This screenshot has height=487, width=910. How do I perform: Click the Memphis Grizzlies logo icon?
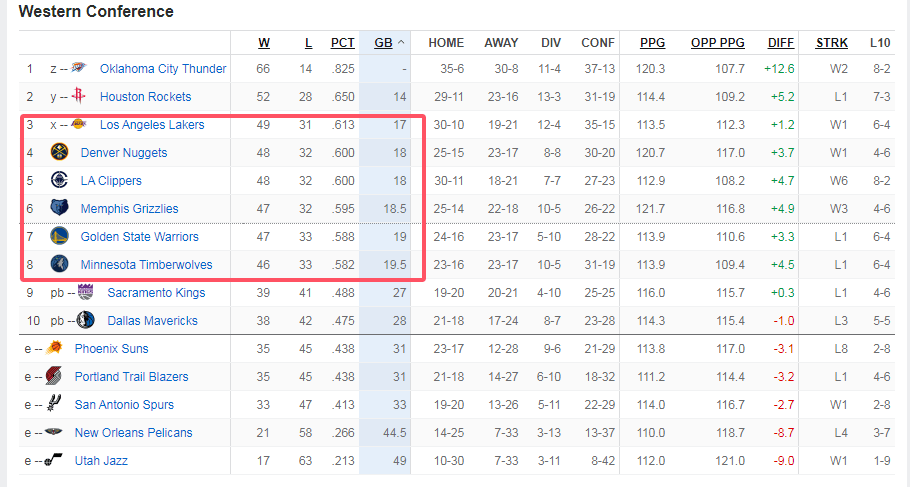coord(59,208)
